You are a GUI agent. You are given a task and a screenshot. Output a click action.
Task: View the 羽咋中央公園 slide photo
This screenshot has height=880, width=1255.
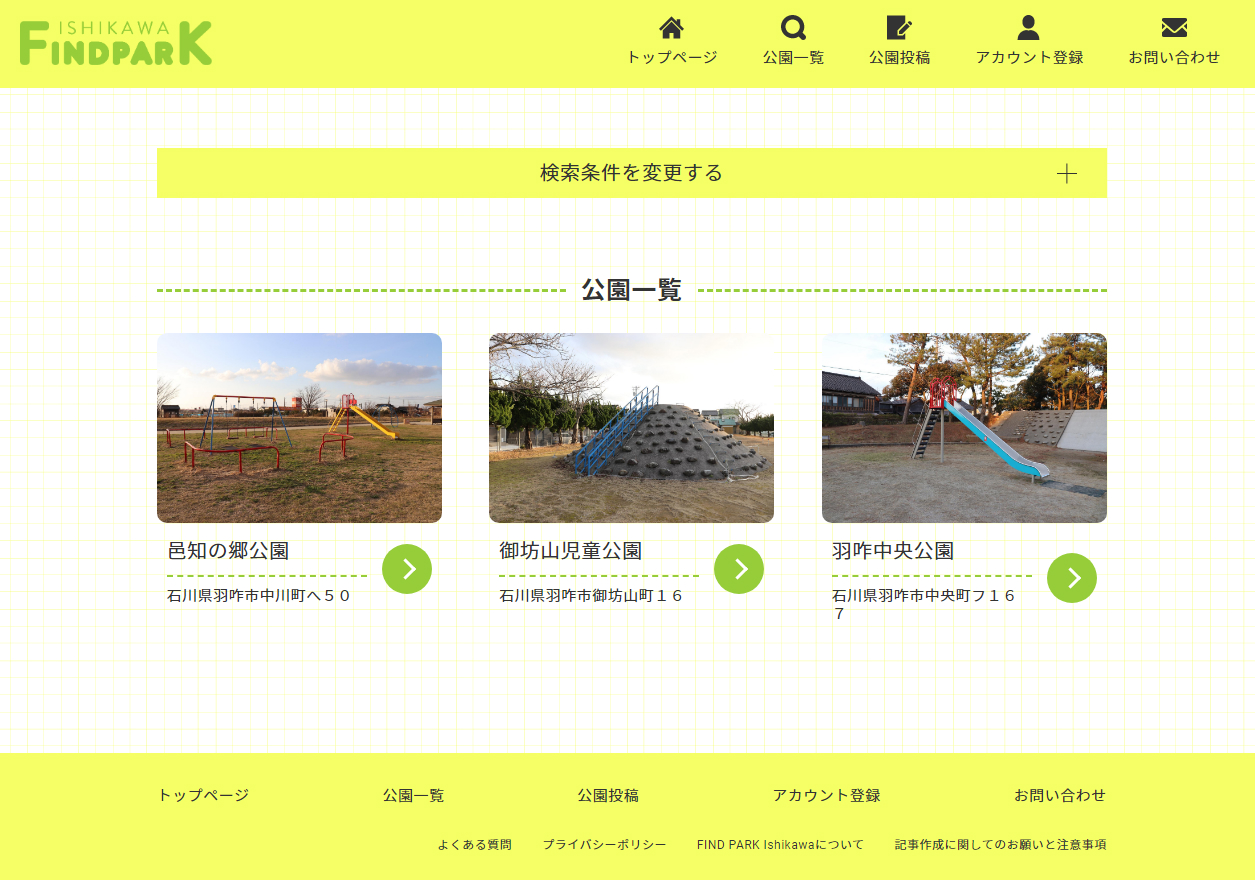(x=964, y=428)
